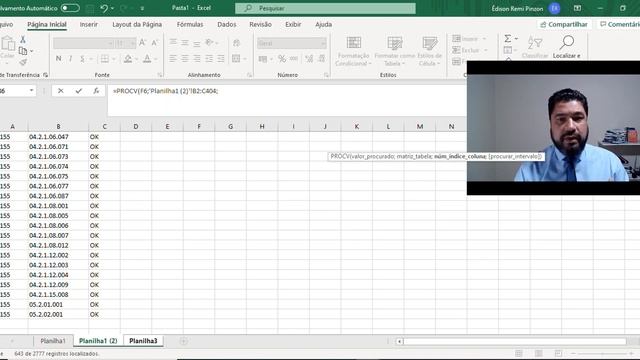
Task: Click the Top Align icon
Action: pyautogui.click(x=173, y=42)
